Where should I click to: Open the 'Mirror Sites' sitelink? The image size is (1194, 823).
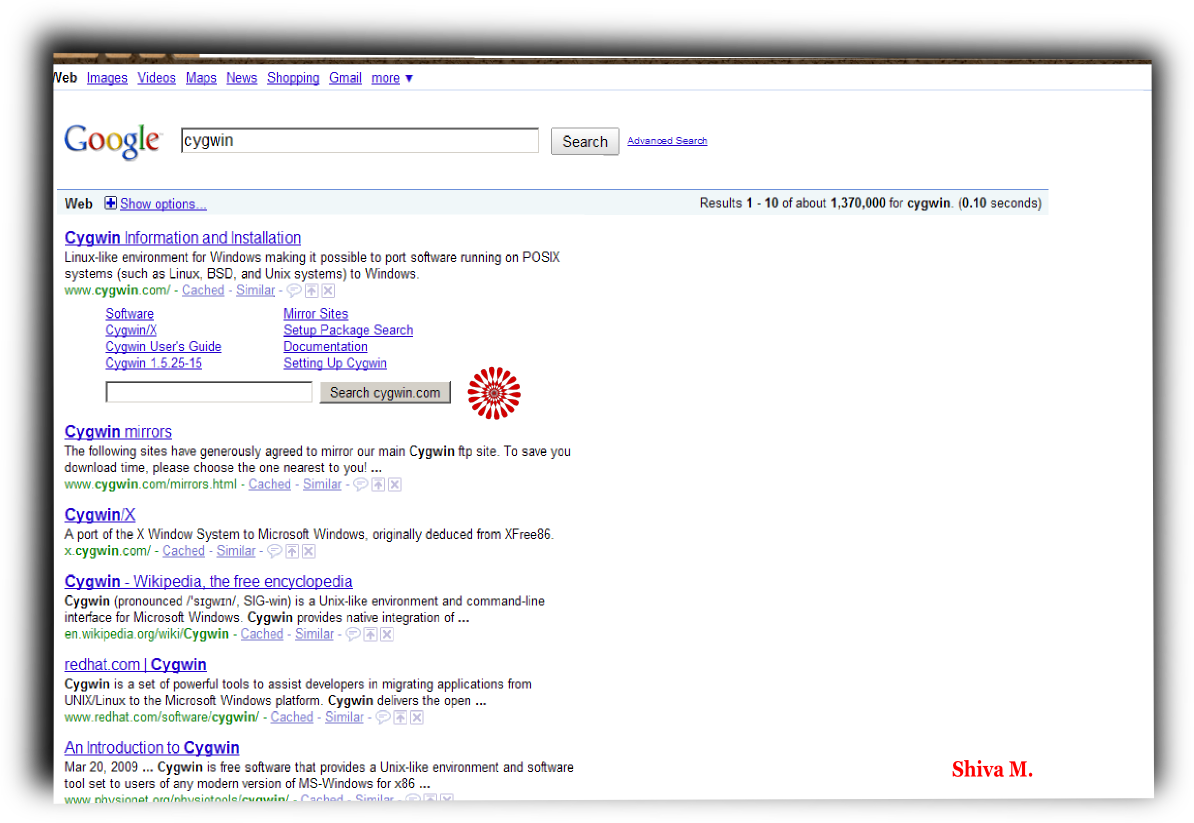pos(316,314)
